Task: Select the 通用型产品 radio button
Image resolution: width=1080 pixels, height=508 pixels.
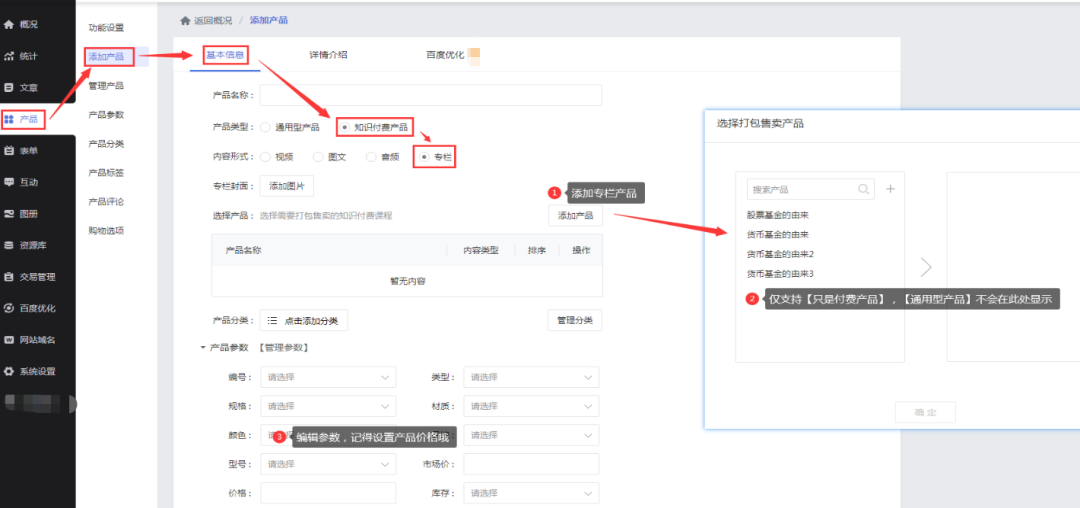Action: coord(265,127)
